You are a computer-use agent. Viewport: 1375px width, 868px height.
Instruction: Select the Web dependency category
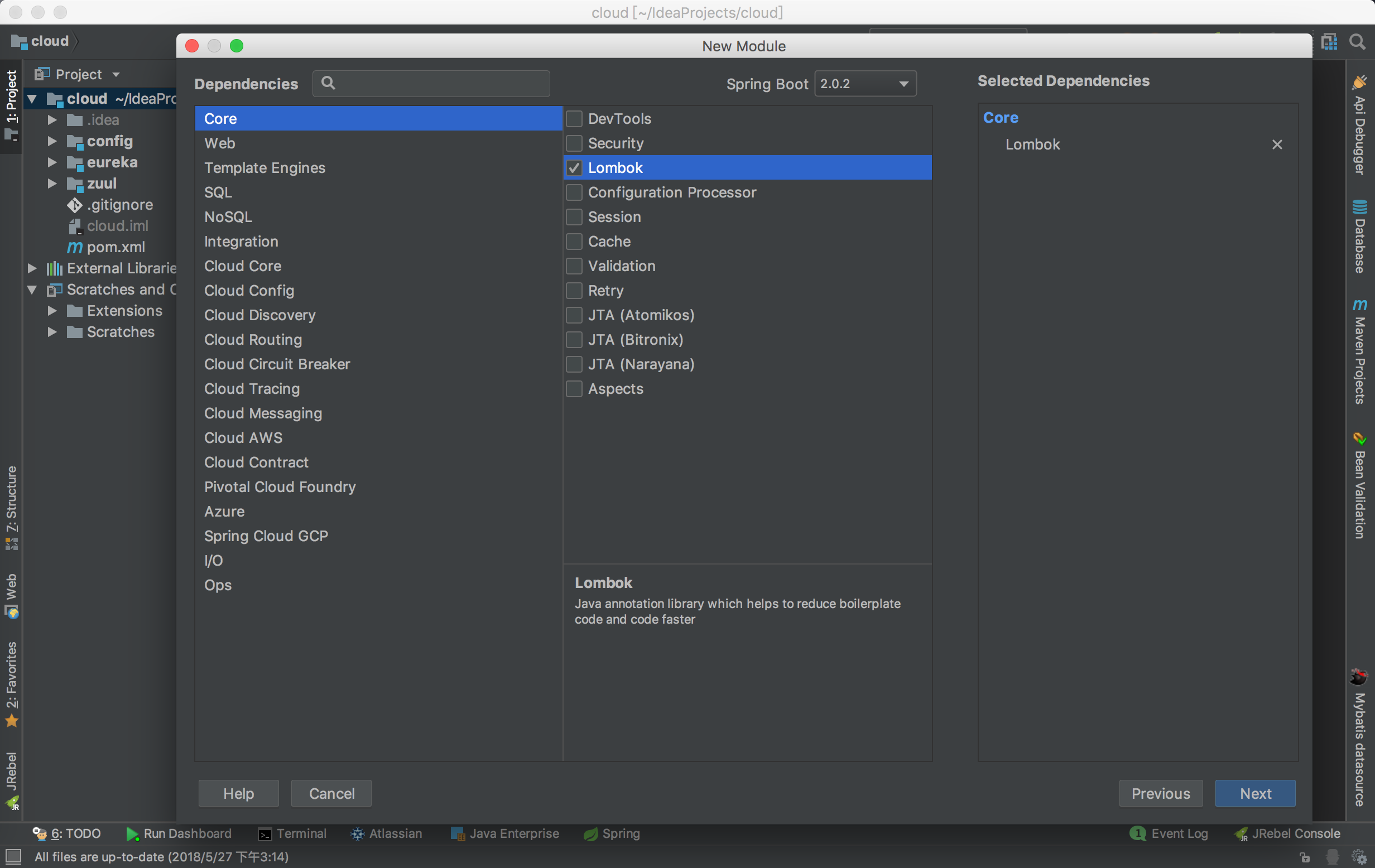click(220, 143)
